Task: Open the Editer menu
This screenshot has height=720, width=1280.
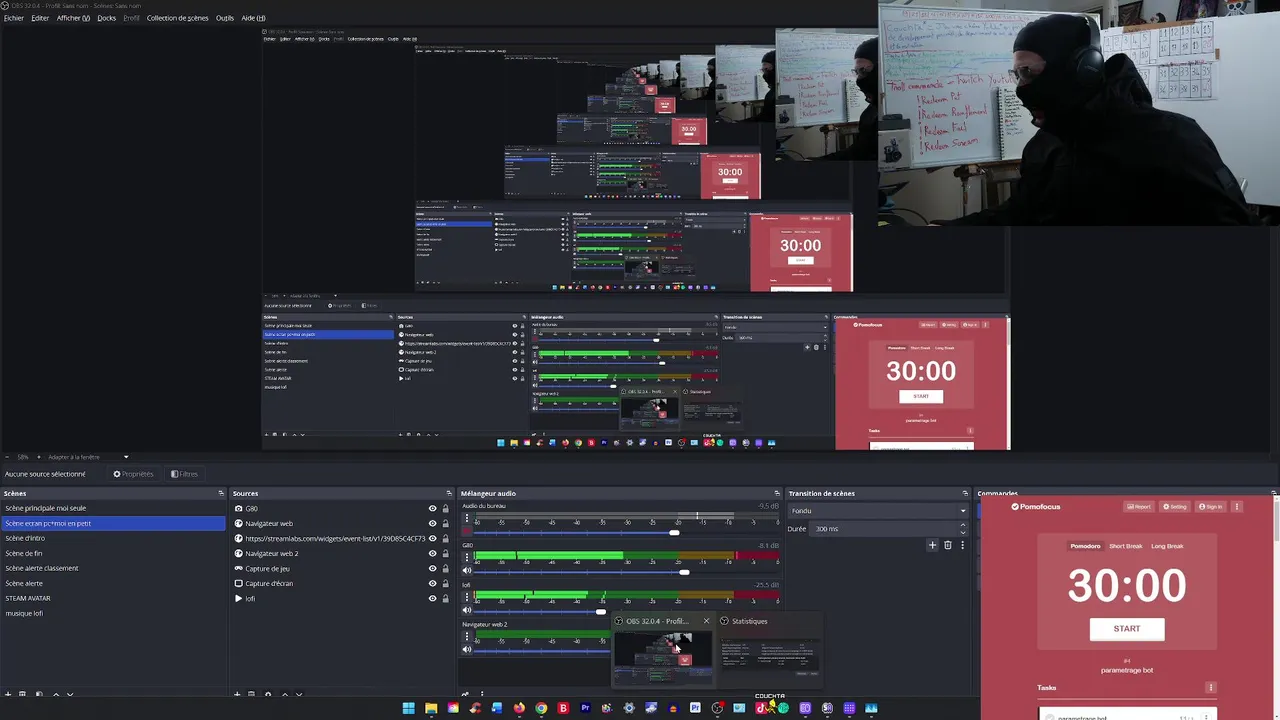Action: [x=40, y=18]
